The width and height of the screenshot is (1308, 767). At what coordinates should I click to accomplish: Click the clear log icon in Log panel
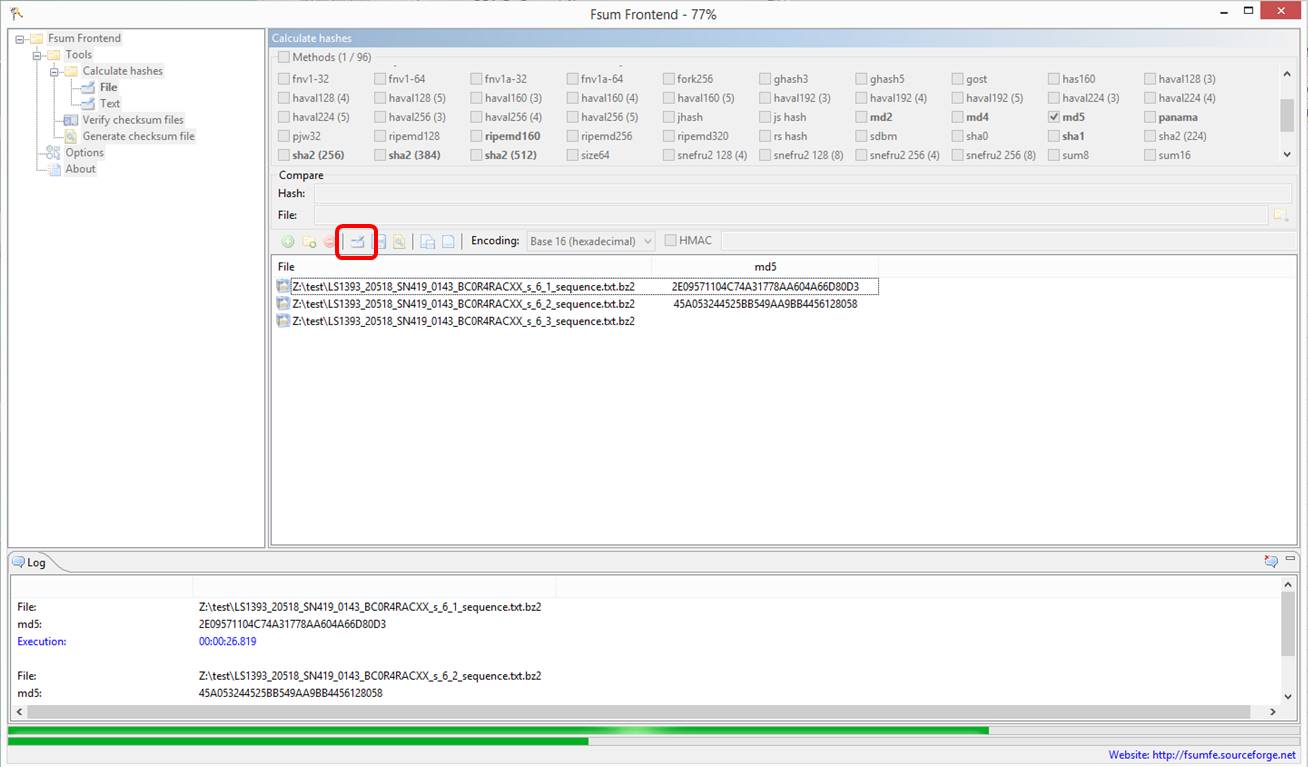click(x=1271, y=561)
